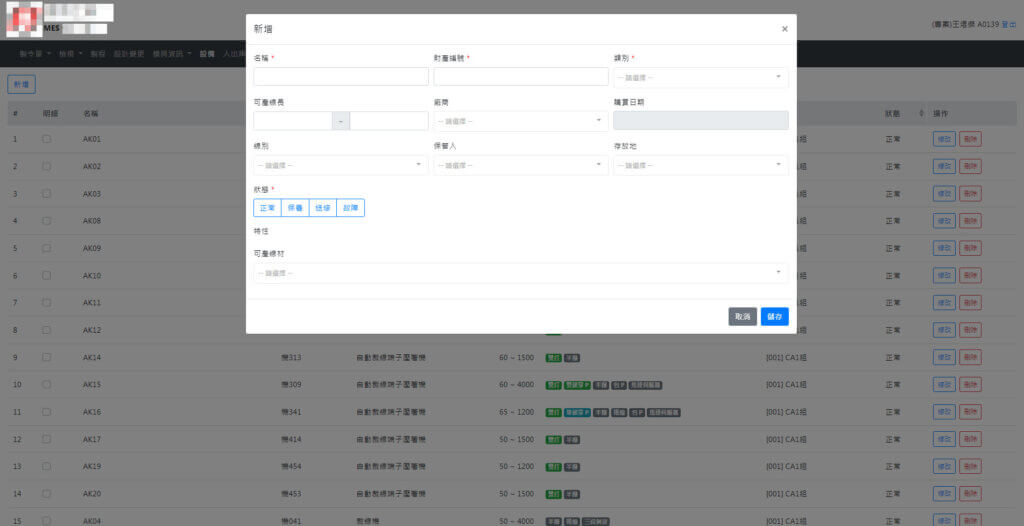The image size is (1024, 526).
Task: Open the 類別 dropdown
Action: pos(700,77)
